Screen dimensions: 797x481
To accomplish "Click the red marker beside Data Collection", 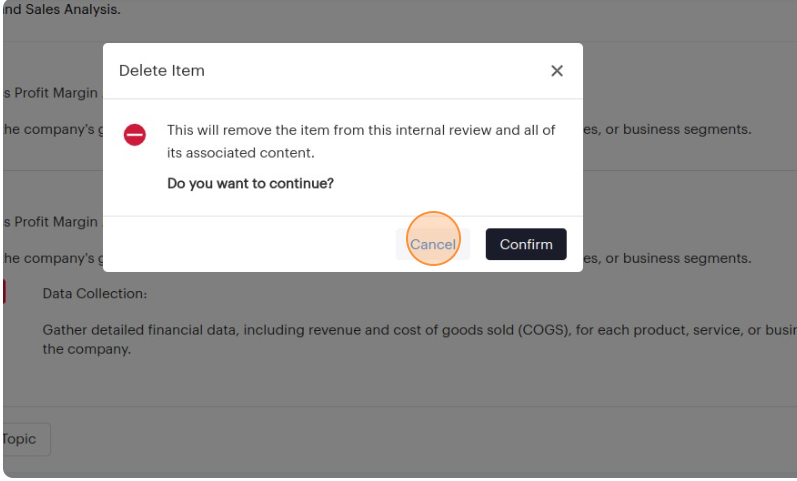I will click(x=3, y=291).
